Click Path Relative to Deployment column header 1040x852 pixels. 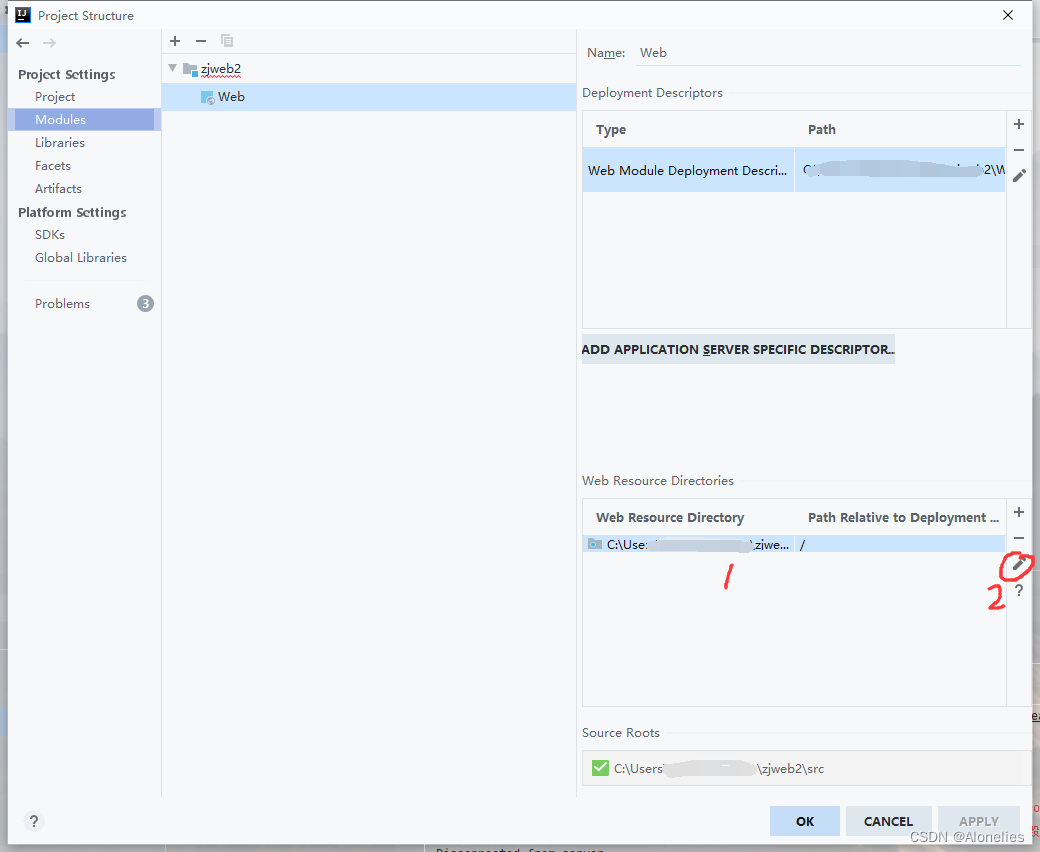point(903,518)
